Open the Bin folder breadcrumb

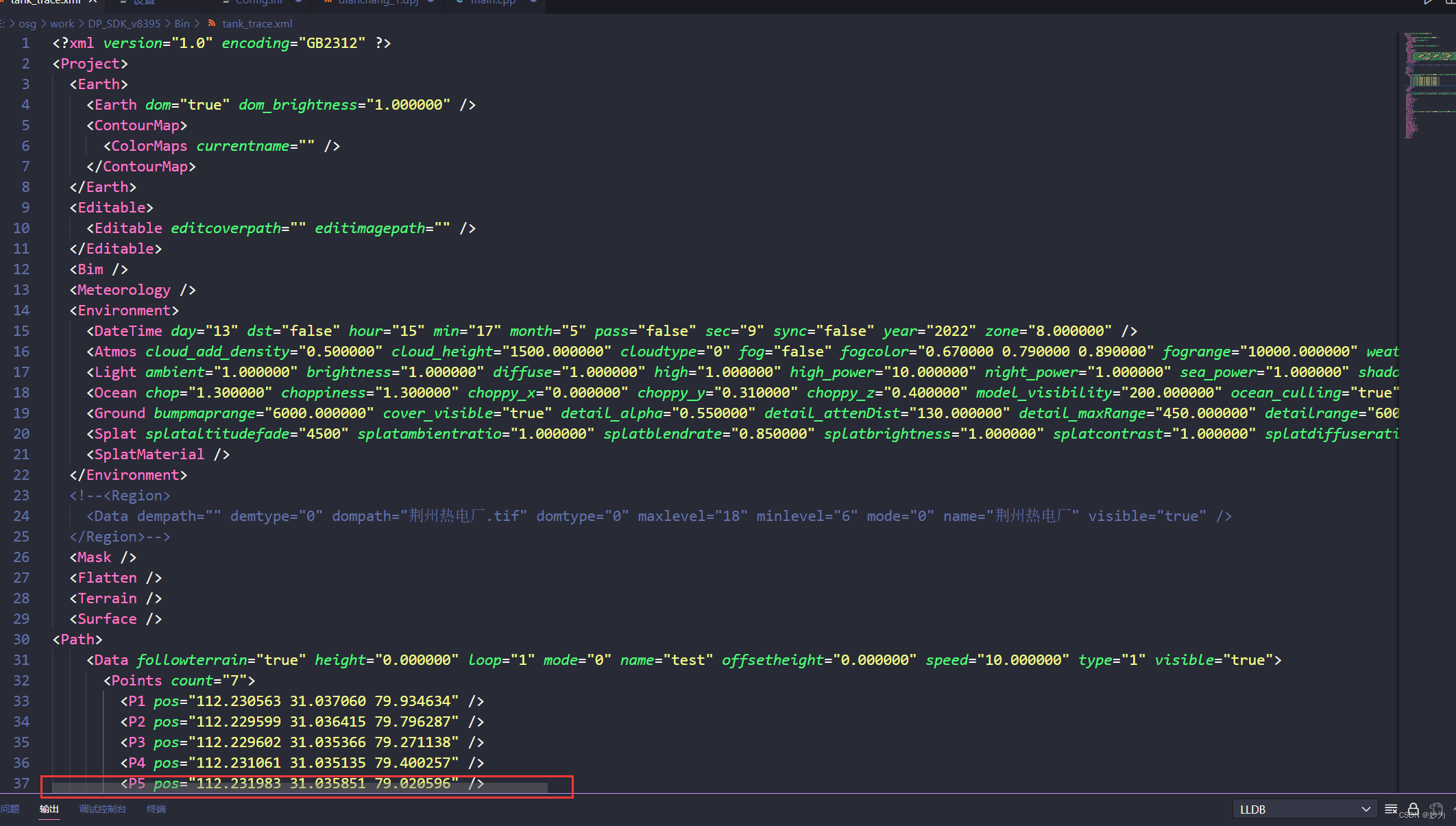(182, 23)
